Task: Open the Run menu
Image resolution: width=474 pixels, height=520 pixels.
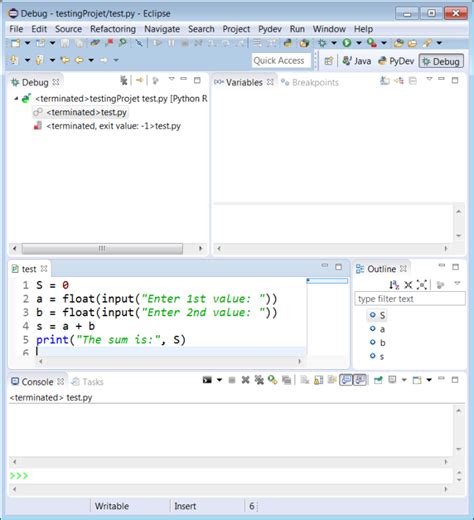Action: coord(297,29)
